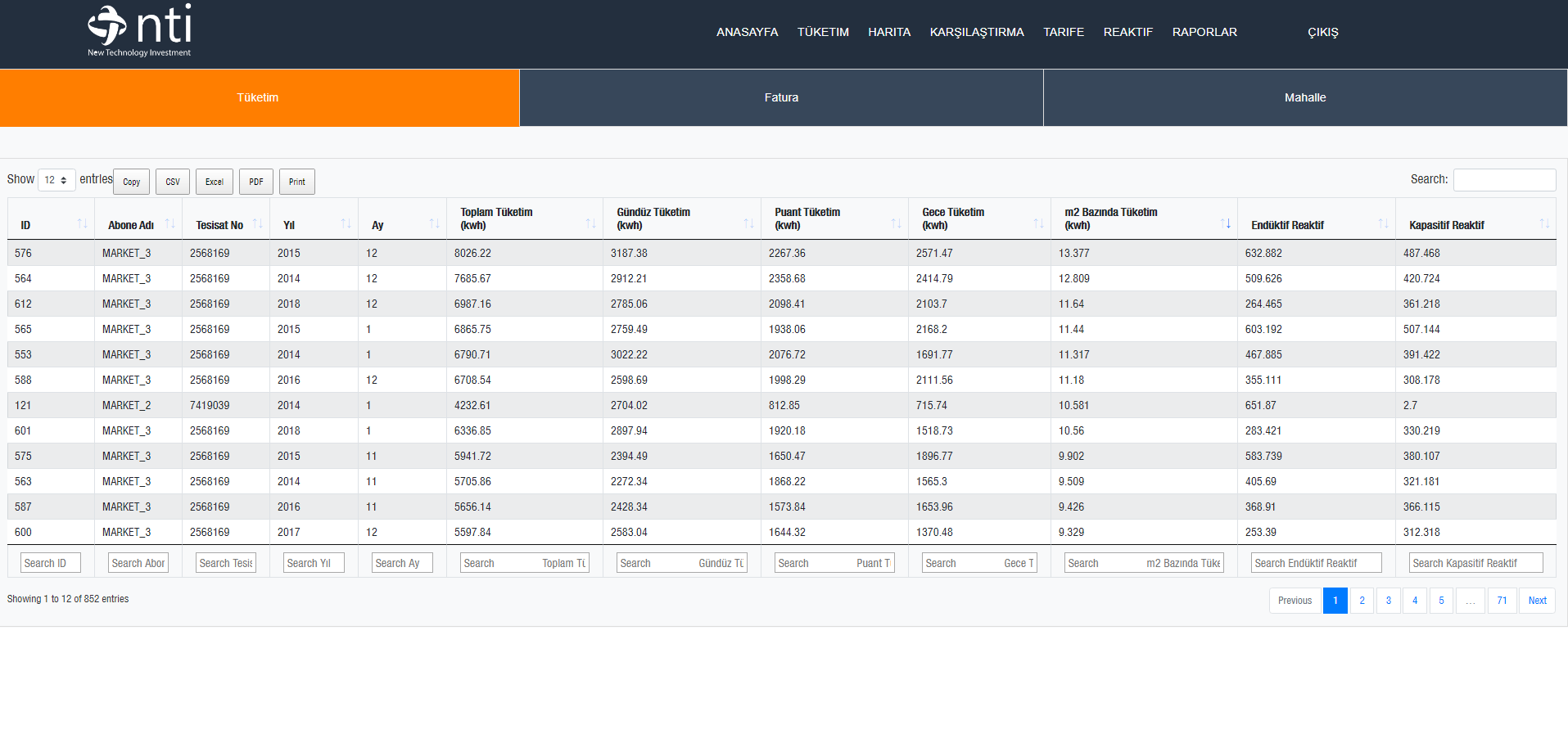Go to pagination page 3
Image resolution: width=1568 pixels, height=734 pixels.
click(1388, 601)
